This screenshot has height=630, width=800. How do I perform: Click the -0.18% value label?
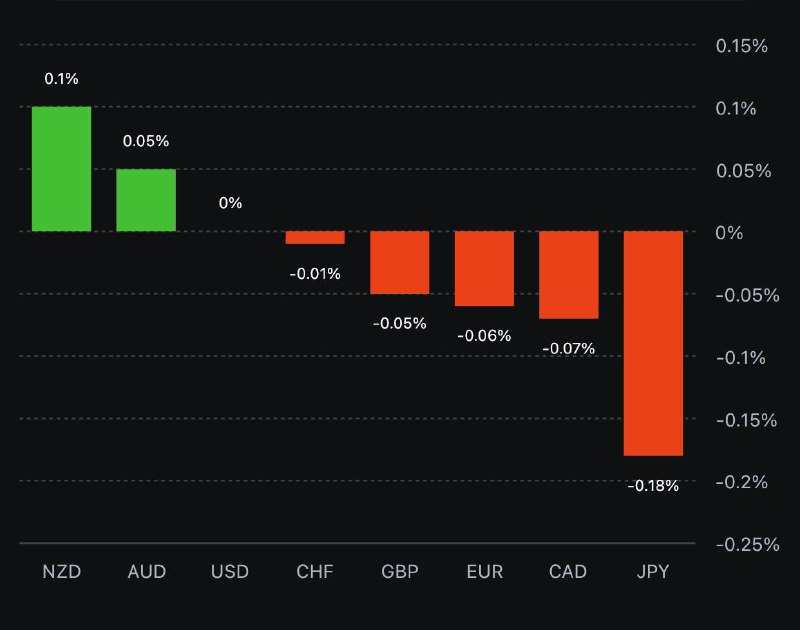point(653,486)
